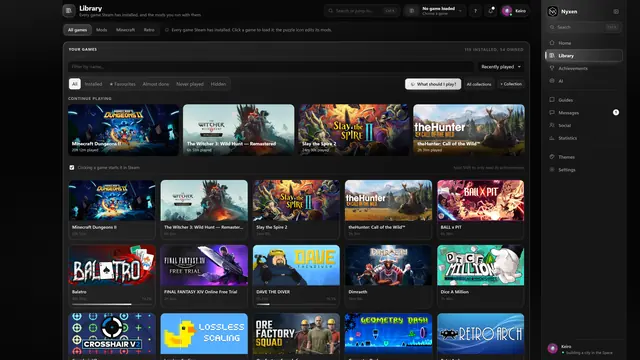The image size is (640, 360).
Task: Click the Achievements trophy icon in the sidebar
Action: click(x=552, y=68)
